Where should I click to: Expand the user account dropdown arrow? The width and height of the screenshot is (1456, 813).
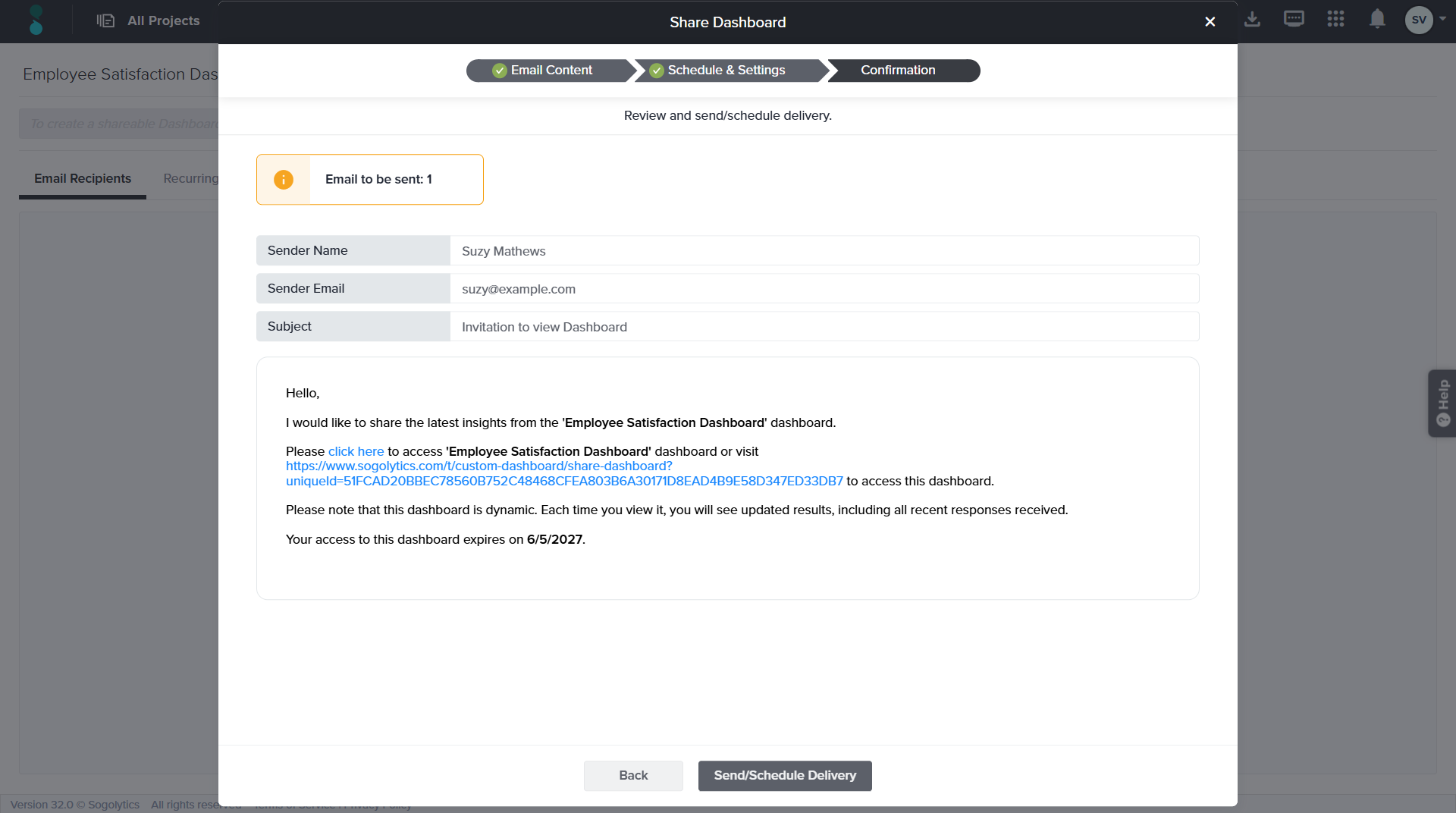[1442, 19]
